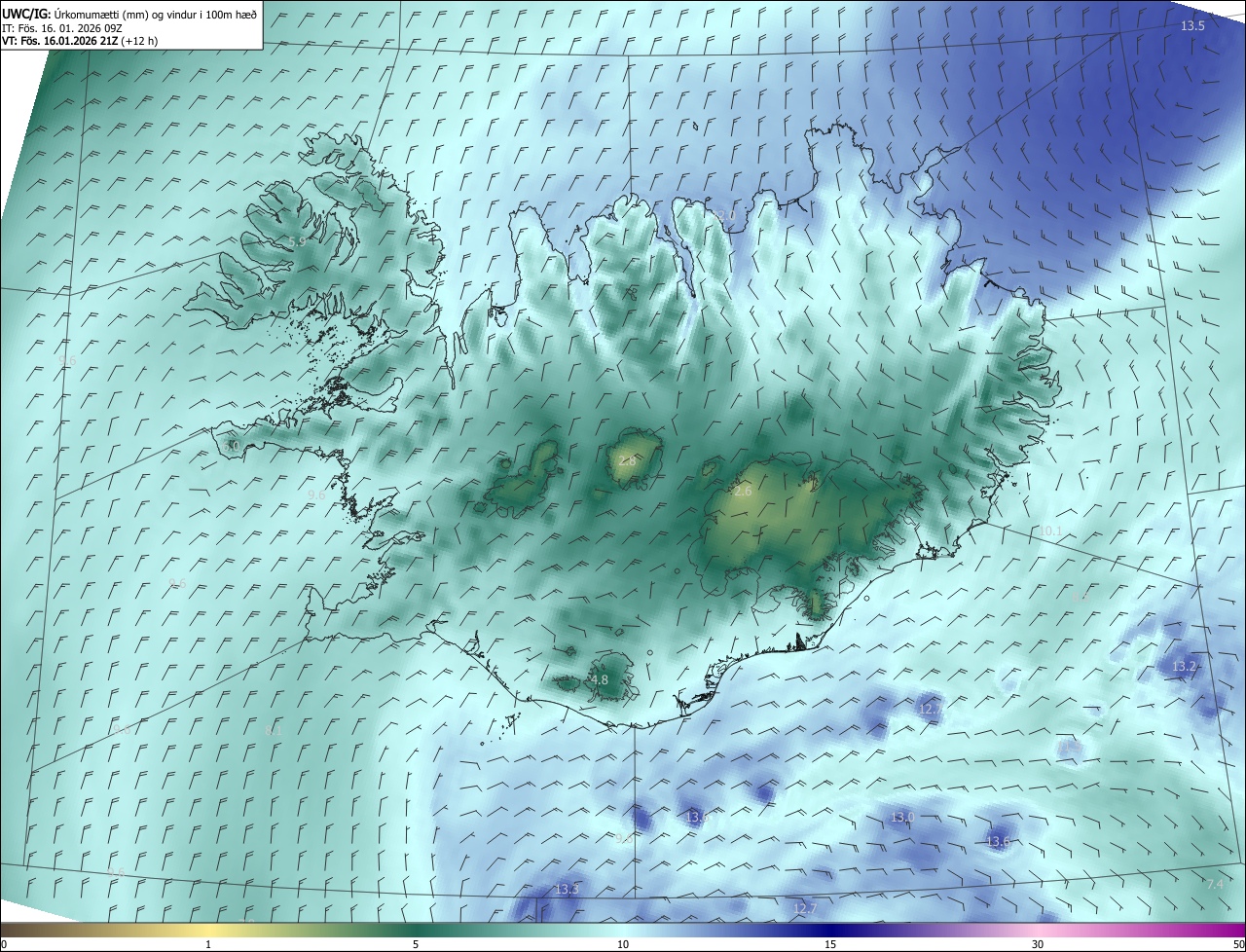
Task: Click the 8.1 value label on the map
Action: pos(273,730)
